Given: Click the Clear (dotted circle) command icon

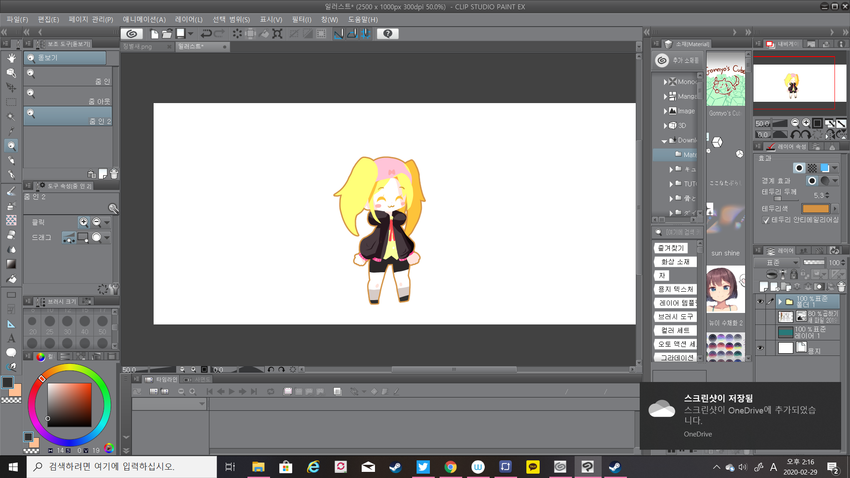Looking at the screenshot, I should click(x=237, y=34).
